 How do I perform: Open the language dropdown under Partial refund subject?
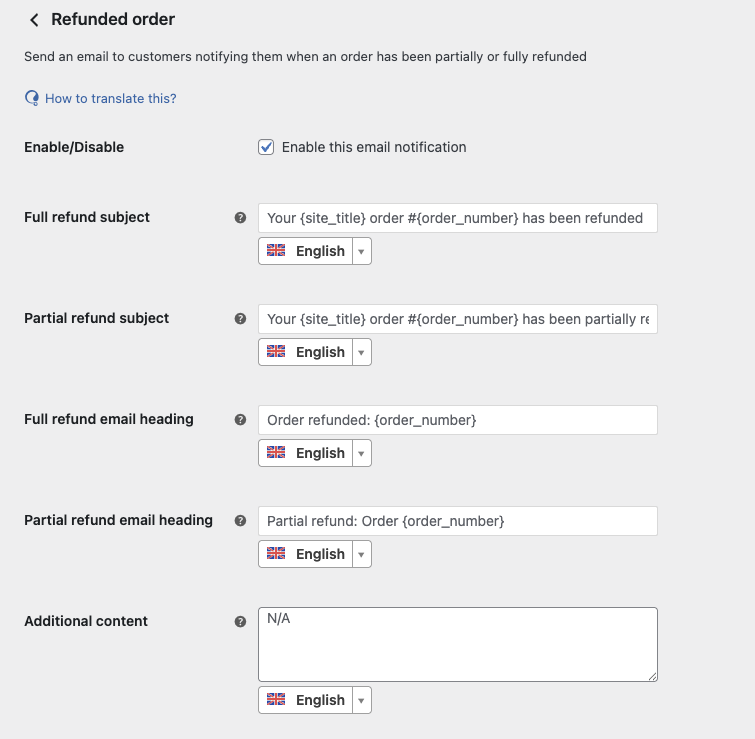click(361, 352)
